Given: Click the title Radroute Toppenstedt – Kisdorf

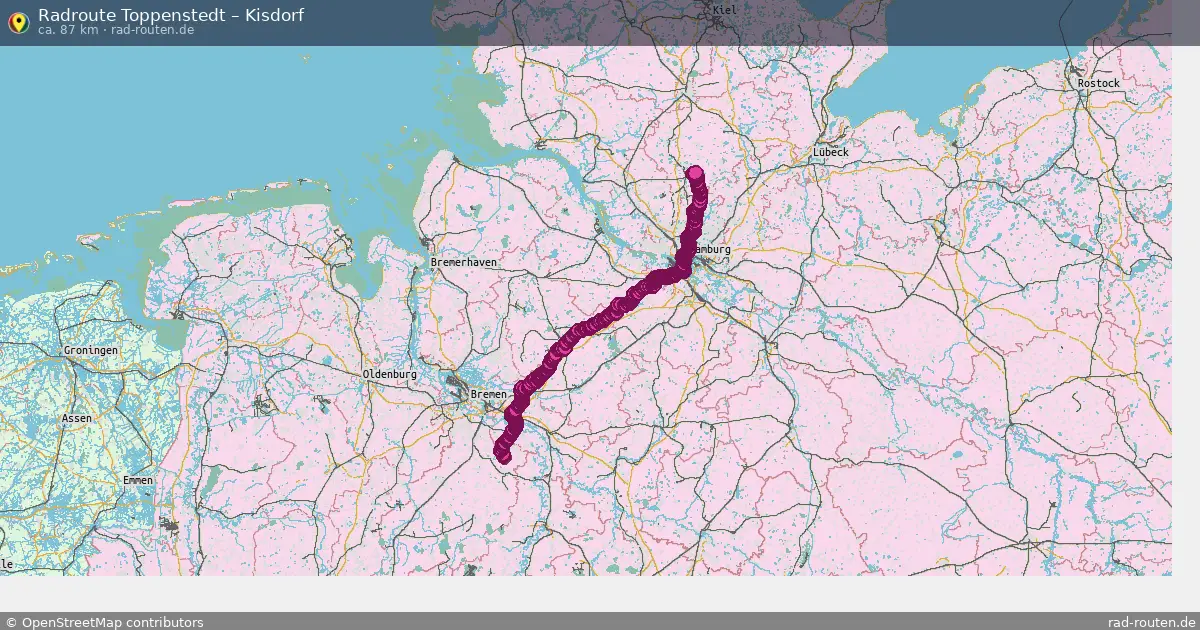Looking at the screenshot, I should [171, 14].
